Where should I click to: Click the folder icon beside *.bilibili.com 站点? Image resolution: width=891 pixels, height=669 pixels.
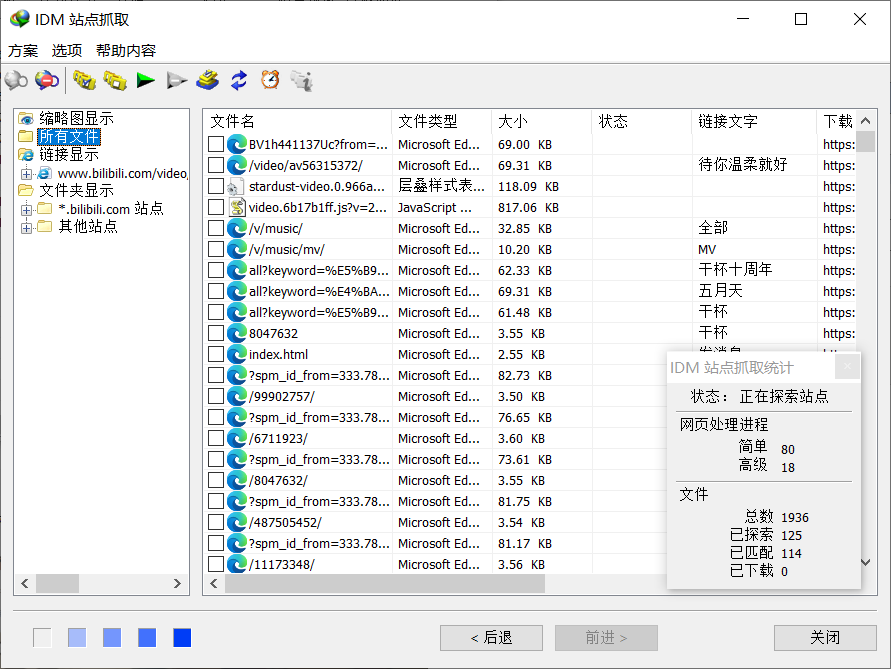coord(45,209)
